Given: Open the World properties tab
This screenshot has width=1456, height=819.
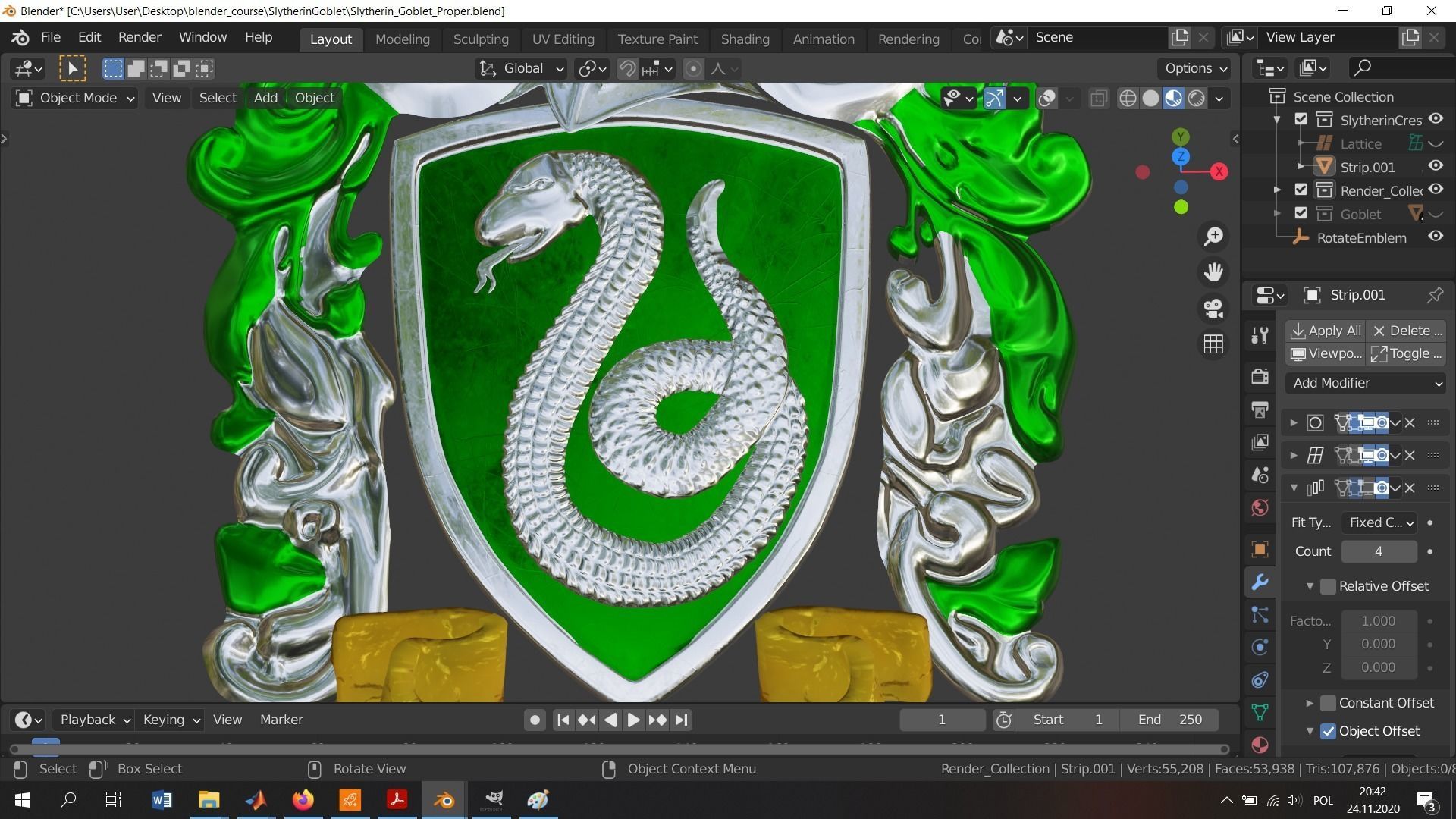Looking at the screenshot, I should coord(1260,507).
